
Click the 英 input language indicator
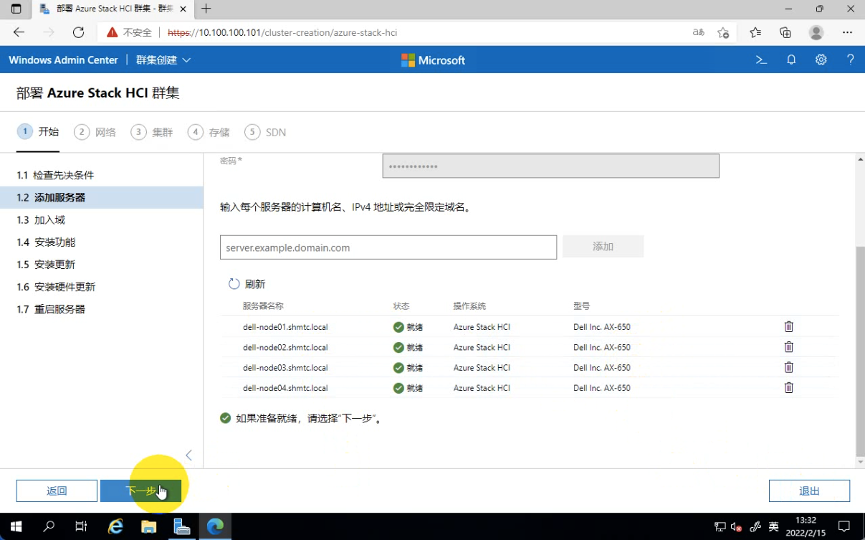pyautogui.click(x=773, y=527)
